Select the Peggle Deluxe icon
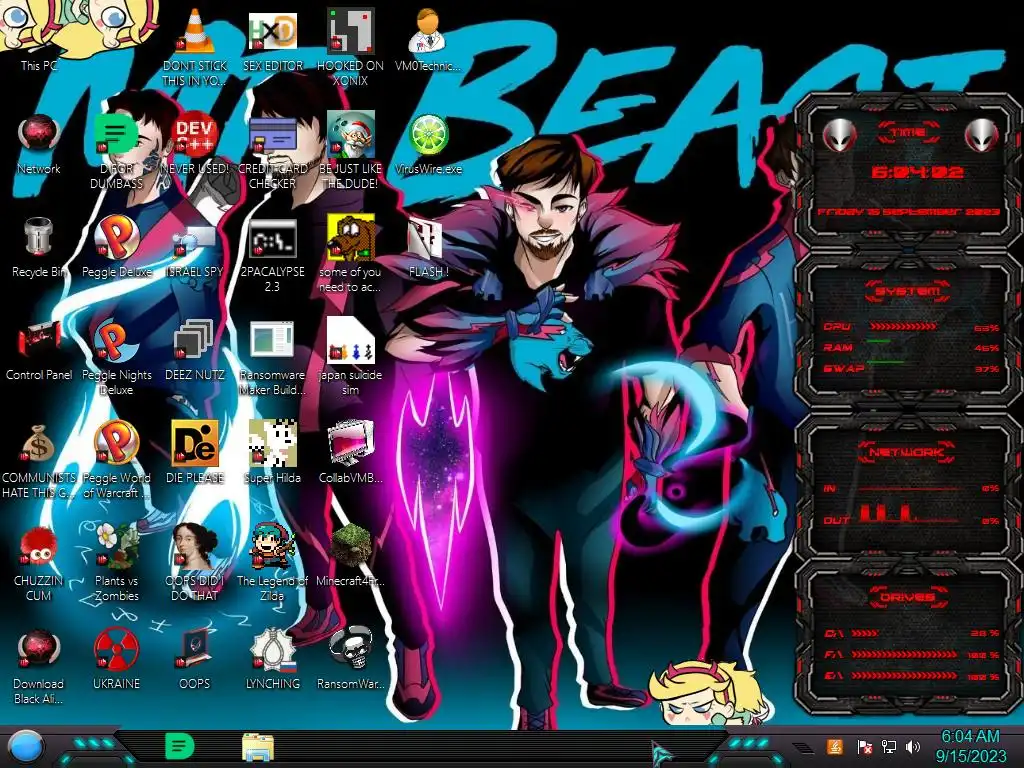 tap(116, 247)
